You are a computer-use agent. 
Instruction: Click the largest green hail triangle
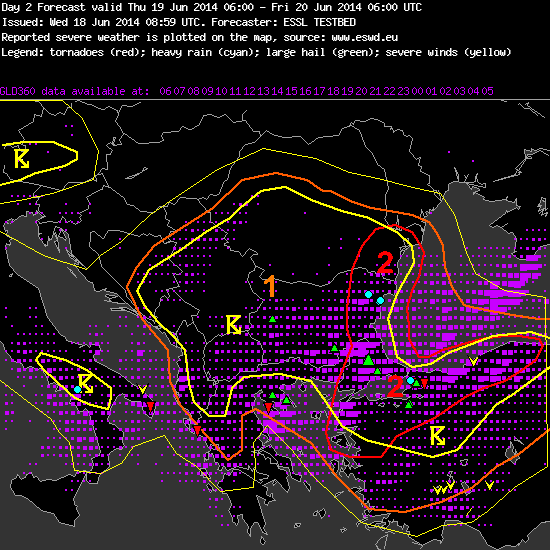click(368, 360)
